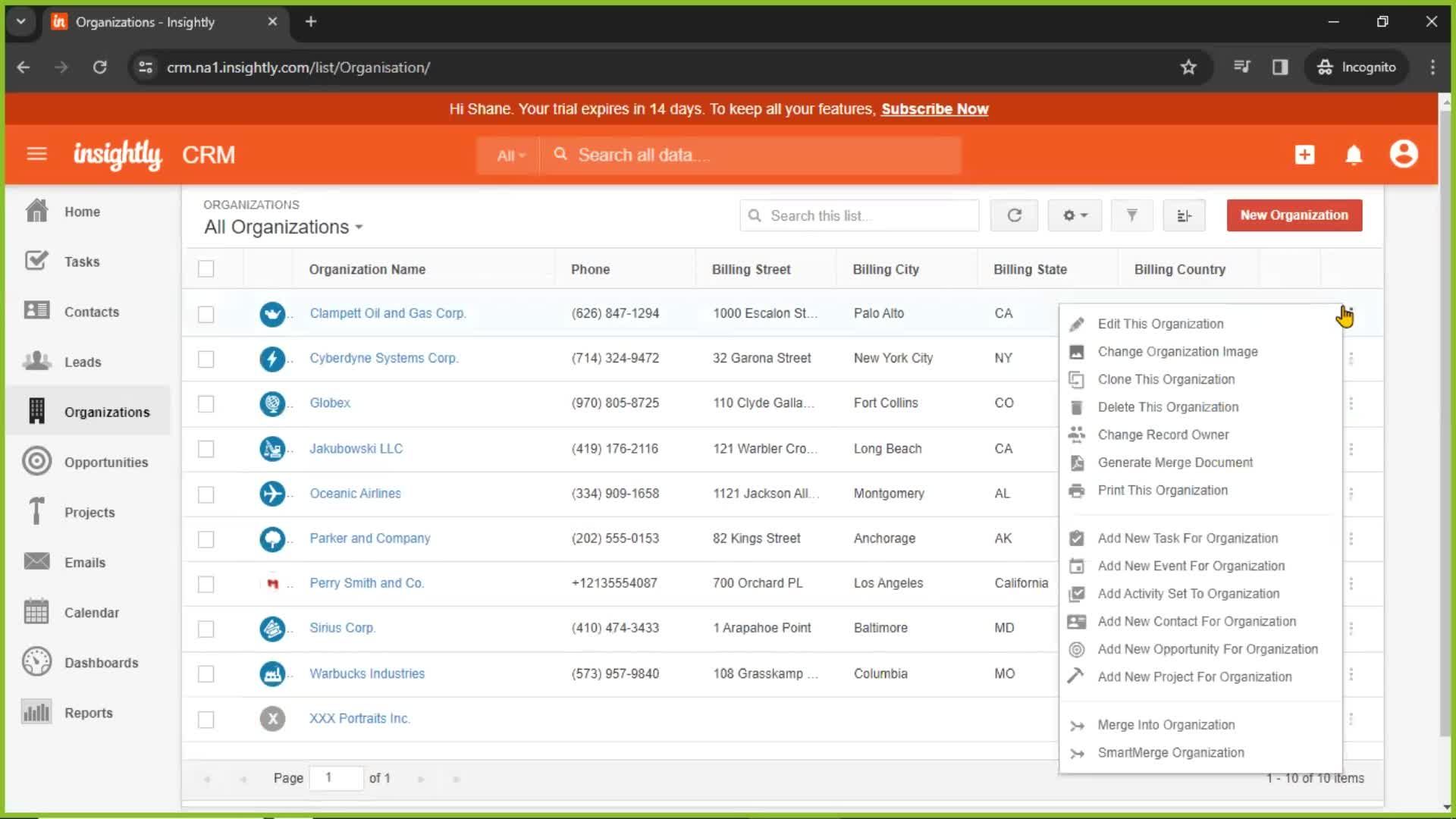Open the hamburger navigation menu
The height and width of the screenshot is (819, 1456).
point(36,155)
